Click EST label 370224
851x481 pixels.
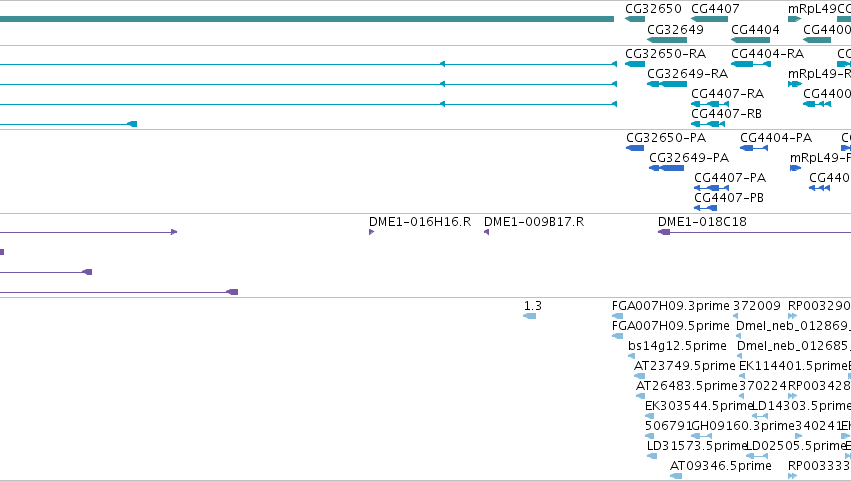coord(763,387)
